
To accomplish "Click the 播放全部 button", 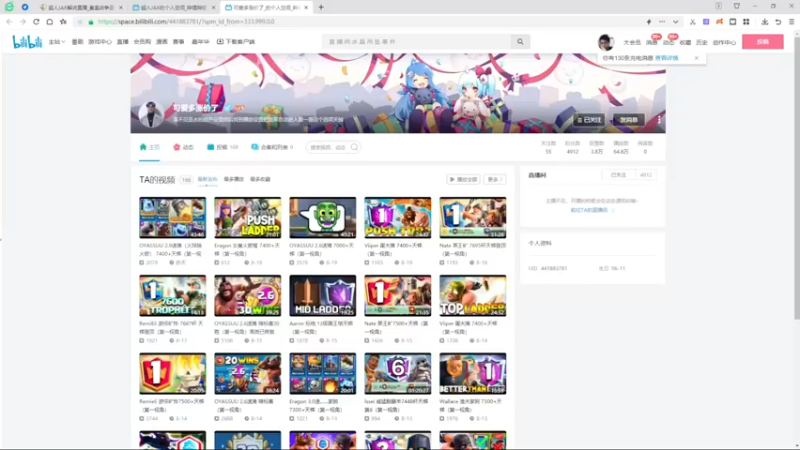I will [x=463, y=180].
